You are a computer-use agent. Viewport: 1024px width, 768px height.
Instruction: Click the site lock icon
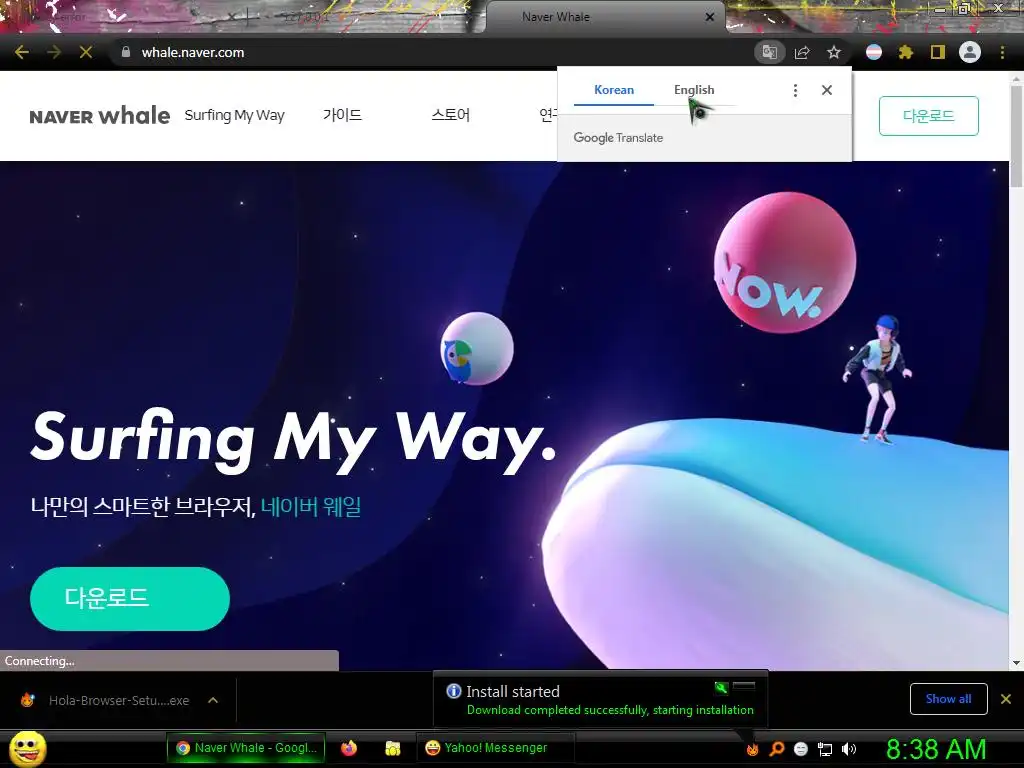coord(126,52)
